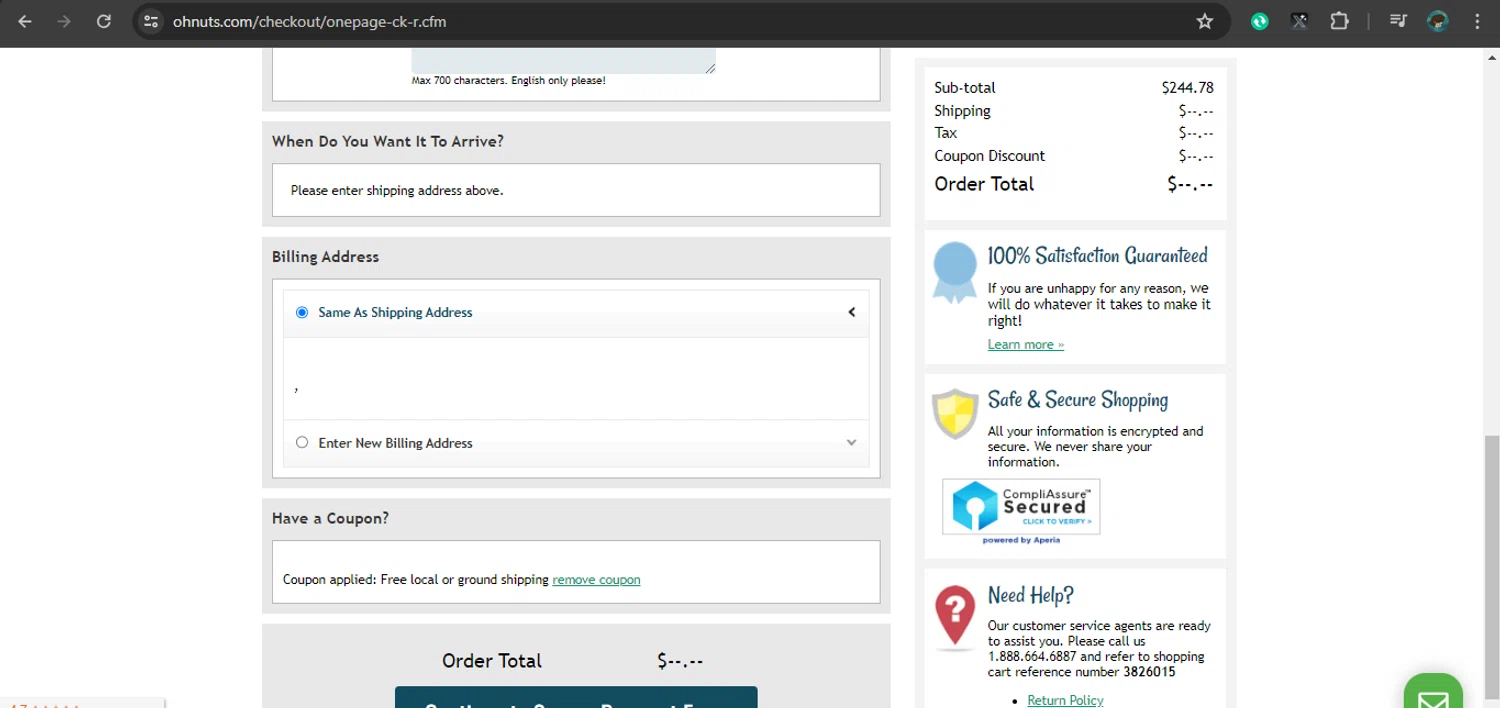Go back to the previous page
The width and height of the screenshot is (1500, 708).
(x=25, y=21)
